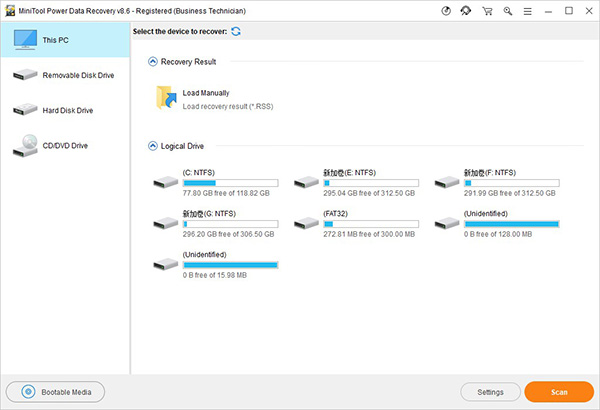Click the '(C: NTFS)' label
This screenshot has width=600, height=410.
pos(199,173)
